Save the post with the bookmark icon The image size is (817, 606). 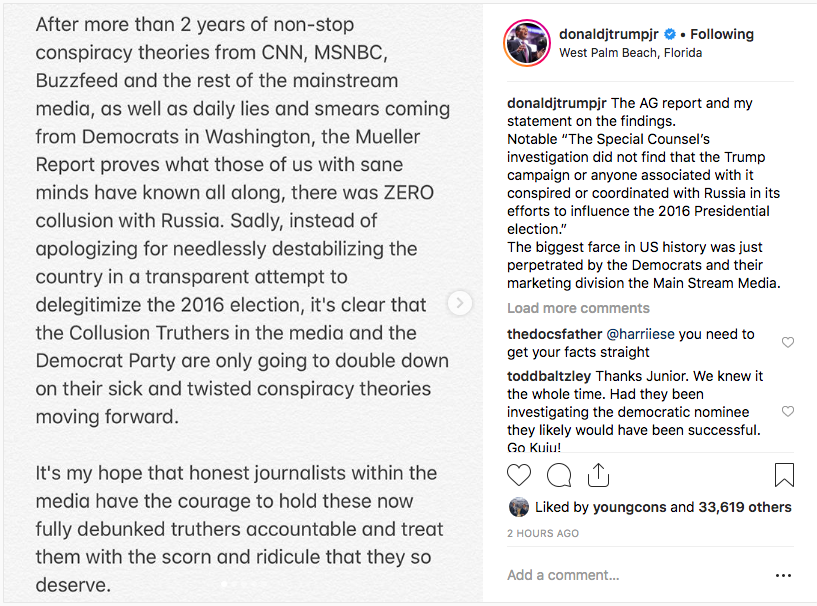click(x=784, y=475)
